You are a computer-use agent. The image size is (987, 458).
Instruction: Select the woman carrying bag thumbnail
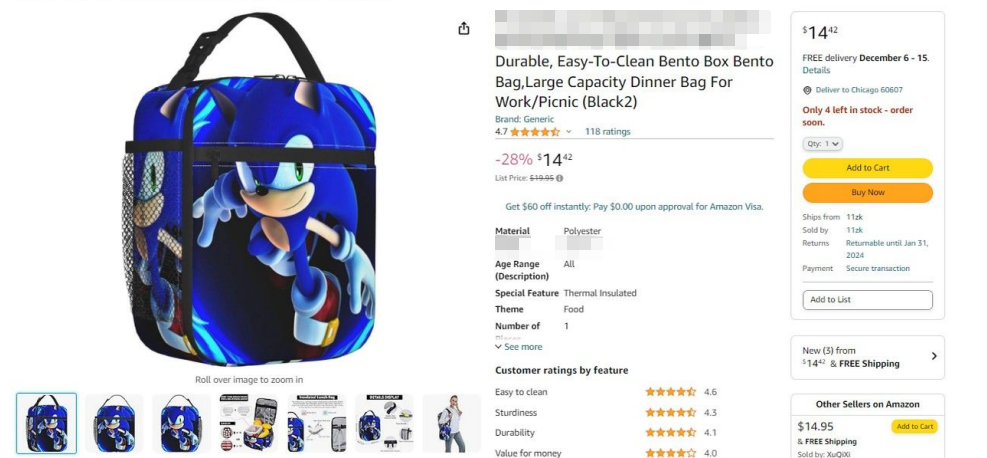click(451, 423)
